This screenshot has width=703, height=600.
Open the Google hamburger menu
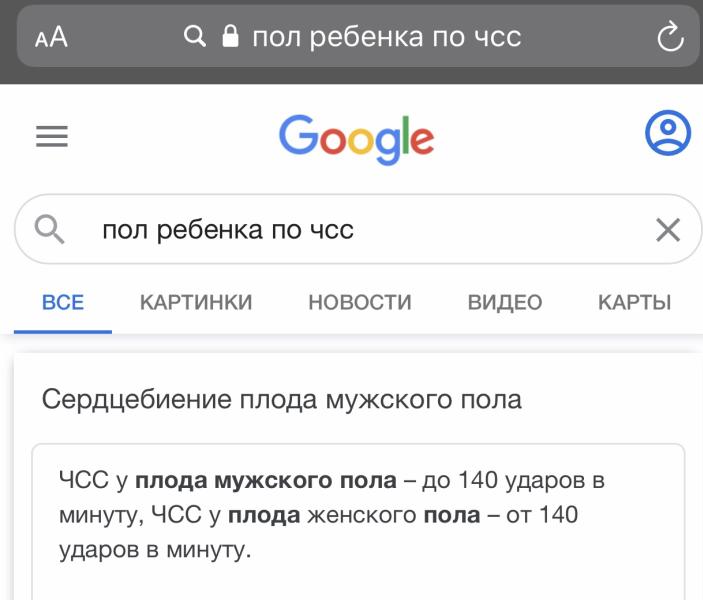(52, 136)
